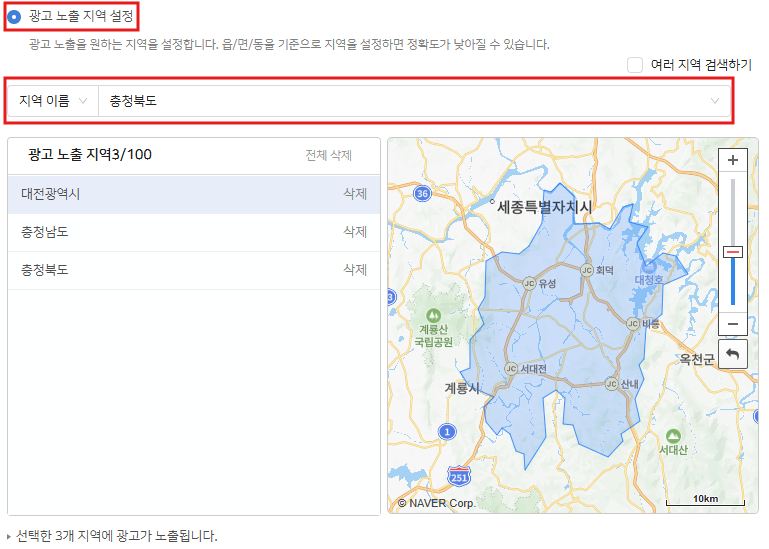The height and width of the screenshot is (549, 769).
Task: Open the 지역 이름 search type dropdown
Action: [52, 101]
